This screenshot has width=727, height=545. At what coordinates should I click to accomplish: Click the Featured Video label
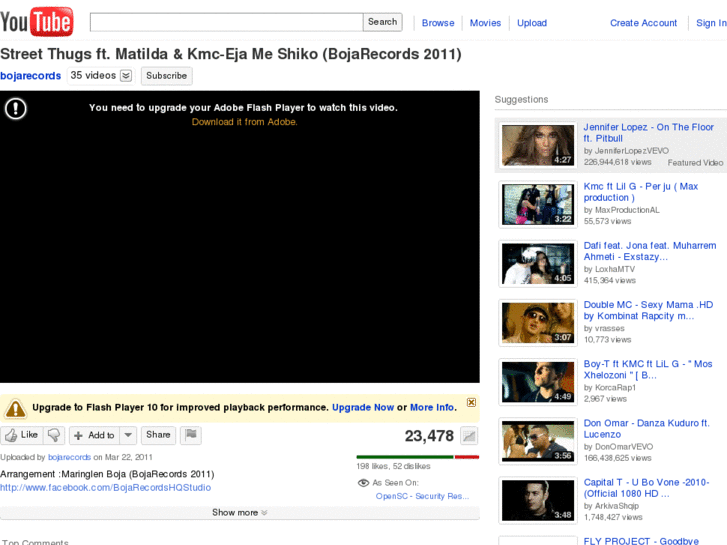pyautogui.click(x=695, y=163)
